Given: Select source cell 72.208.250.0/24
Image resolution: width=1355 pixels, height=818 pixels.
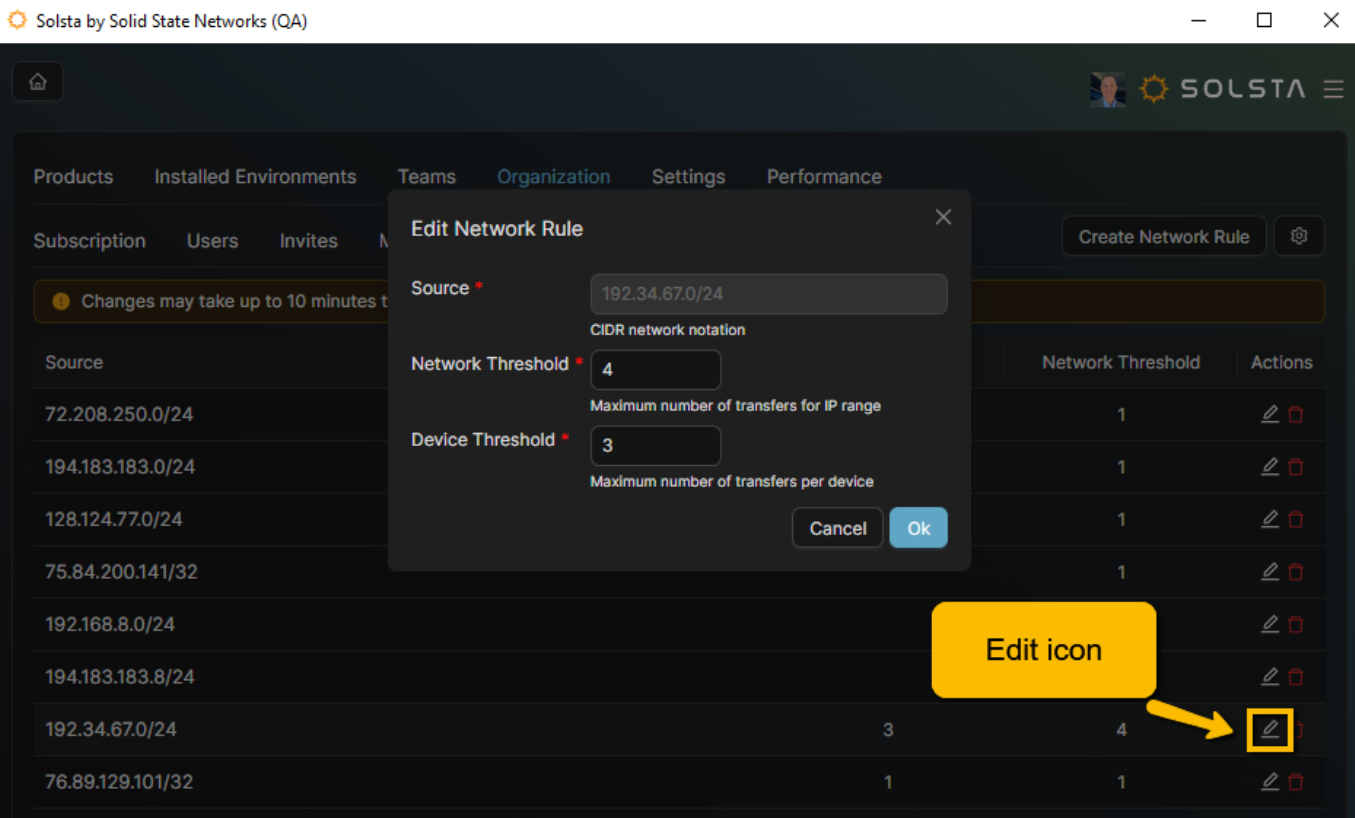Looking at the screenshot, I should click(x=119, y=414).
